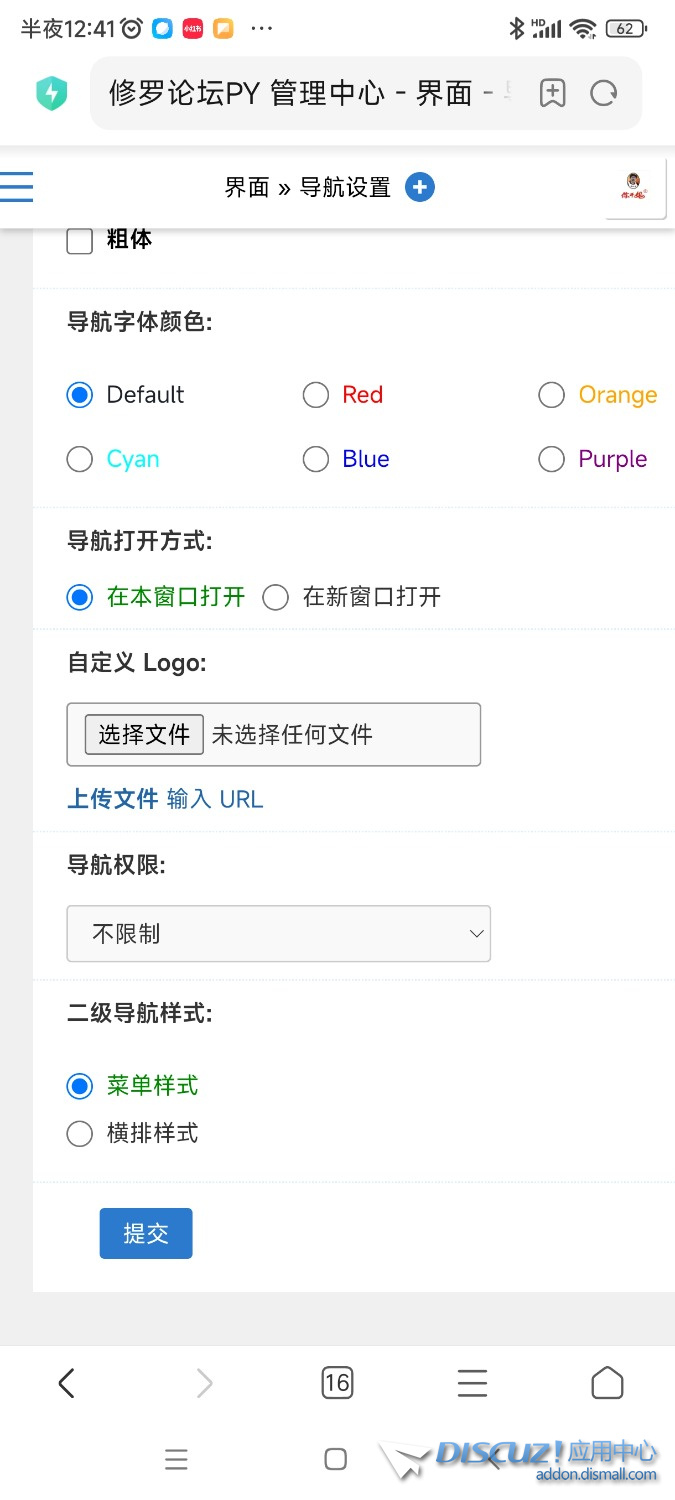675x1500 pixels.
Task: Tap the blue plus icon beside 导航设置
Action: tap(420, 187)
